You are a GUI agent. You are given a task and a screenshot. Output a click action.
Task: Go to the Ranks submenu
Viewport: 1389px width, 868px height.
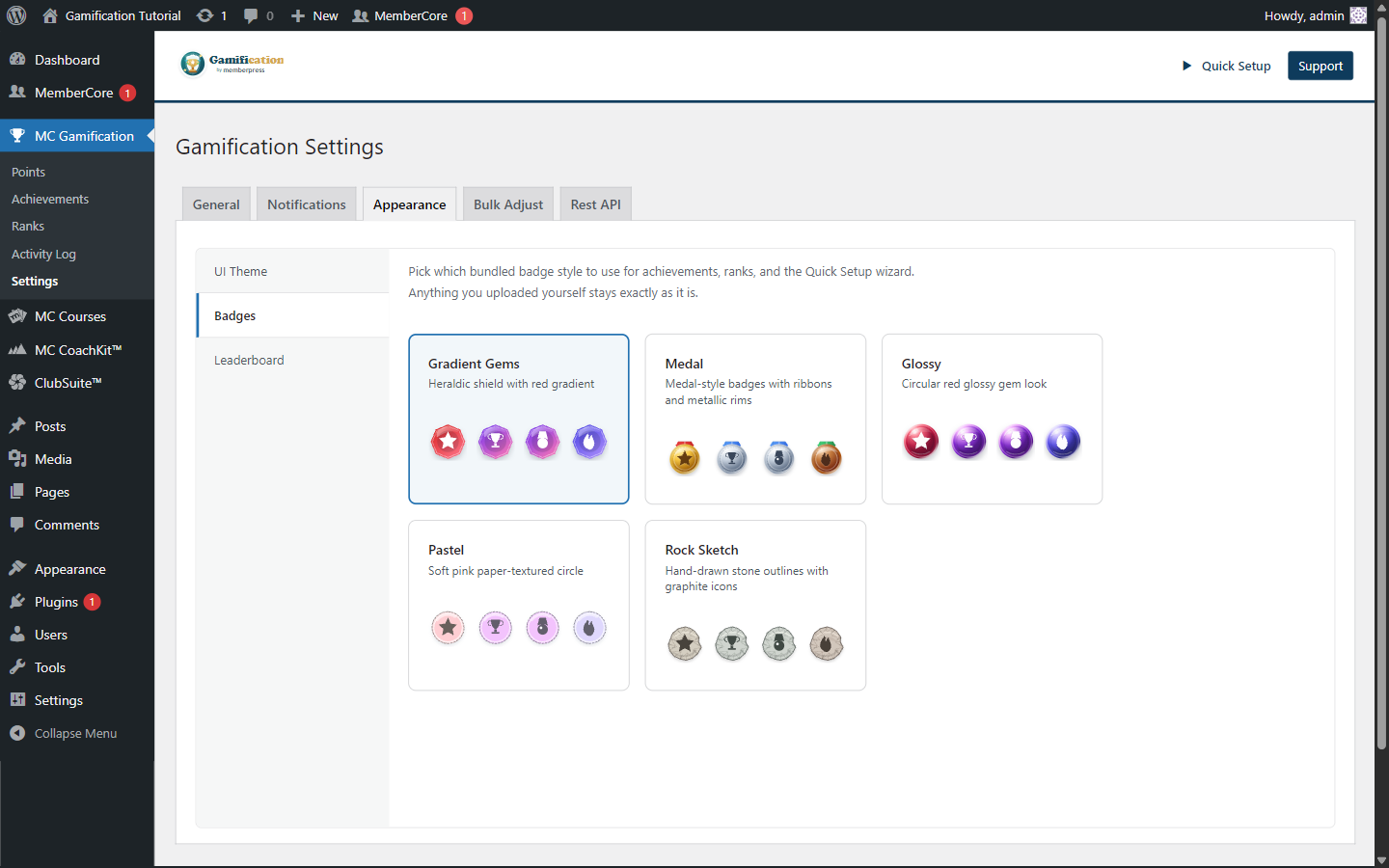tap(28, 226)
